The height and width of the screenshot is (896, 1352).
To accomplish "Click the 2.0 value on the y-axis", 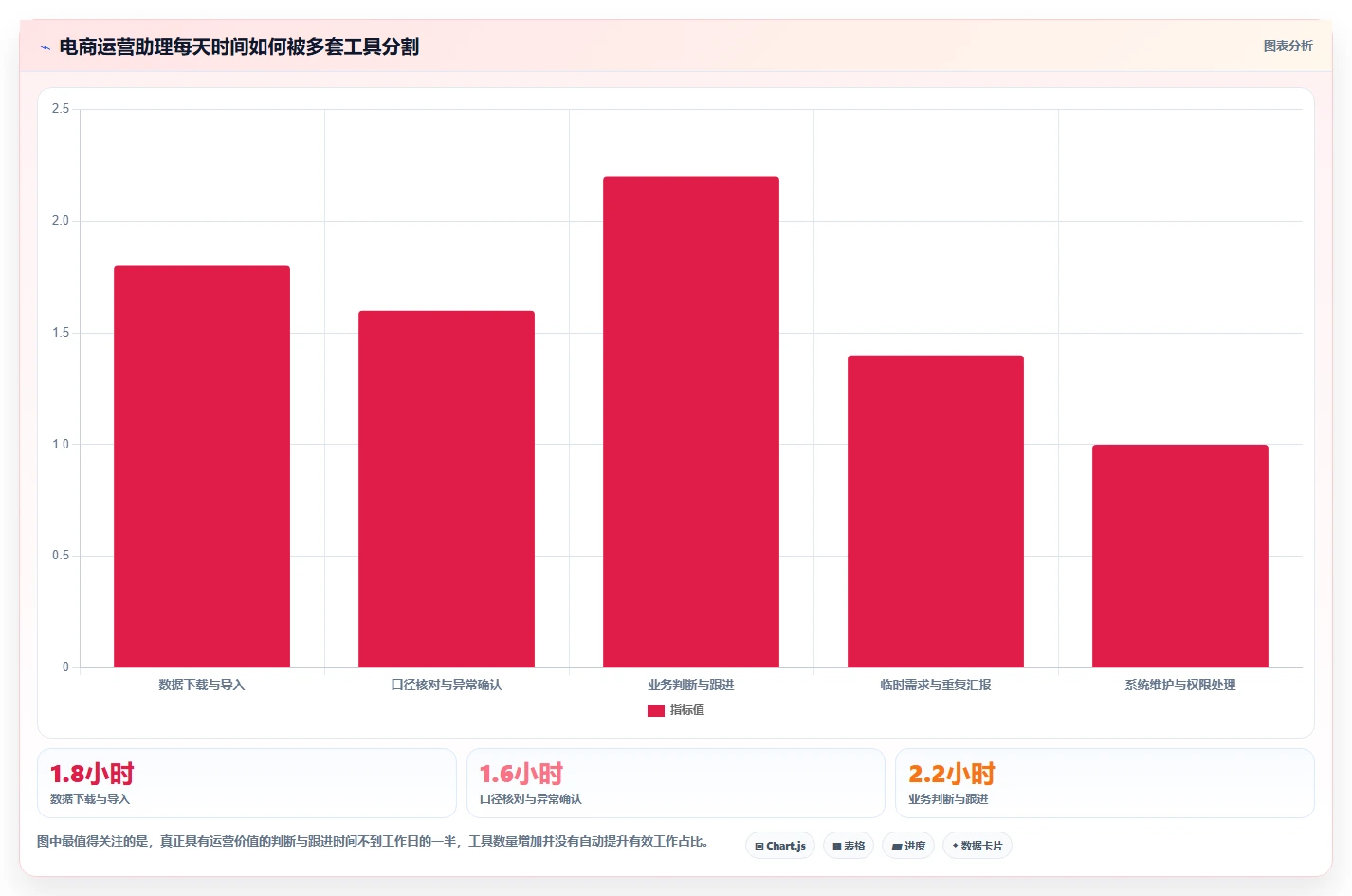I will point(61,221).
